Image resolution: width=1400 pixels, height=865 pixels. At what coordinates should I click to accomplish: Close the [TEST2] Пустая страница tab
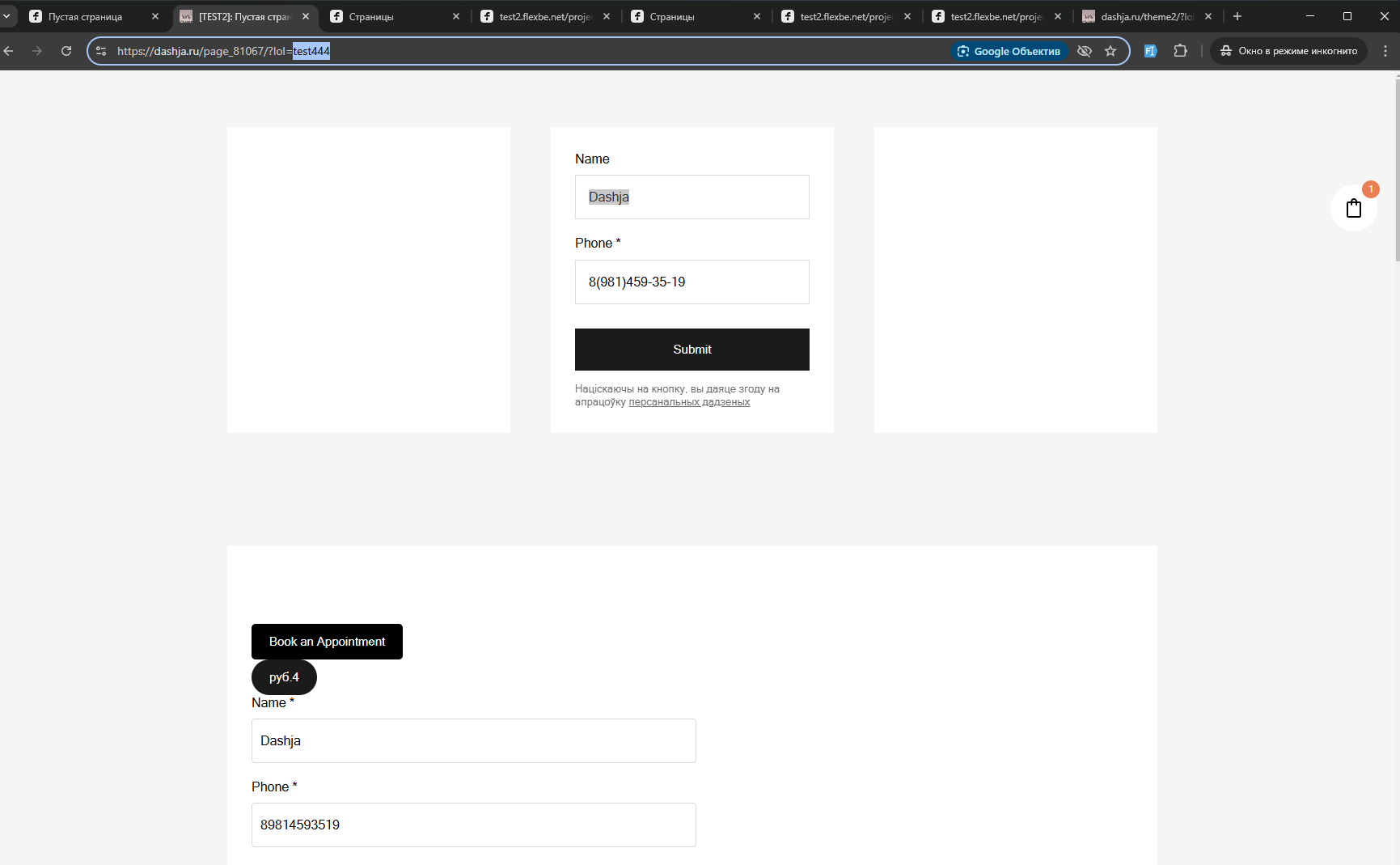(x=306, y=16)
